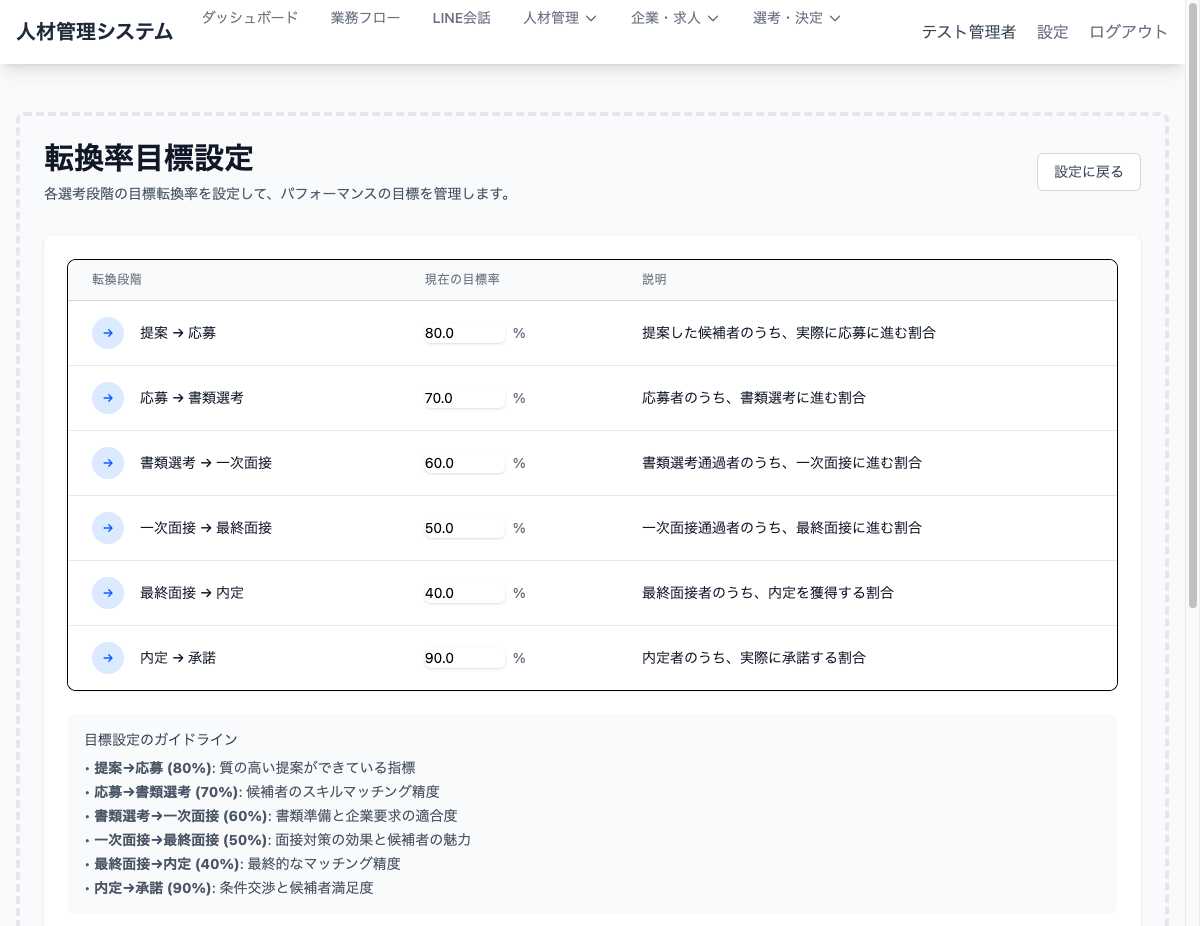Select the 80.0 target rate input field
1200x926 pixels.
pos(464,332)
